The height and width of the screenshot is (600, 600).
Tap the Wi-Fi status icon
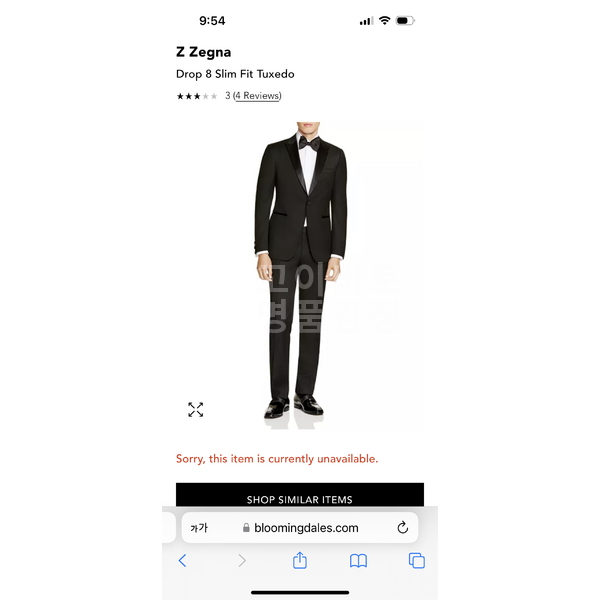pos(384,20)
